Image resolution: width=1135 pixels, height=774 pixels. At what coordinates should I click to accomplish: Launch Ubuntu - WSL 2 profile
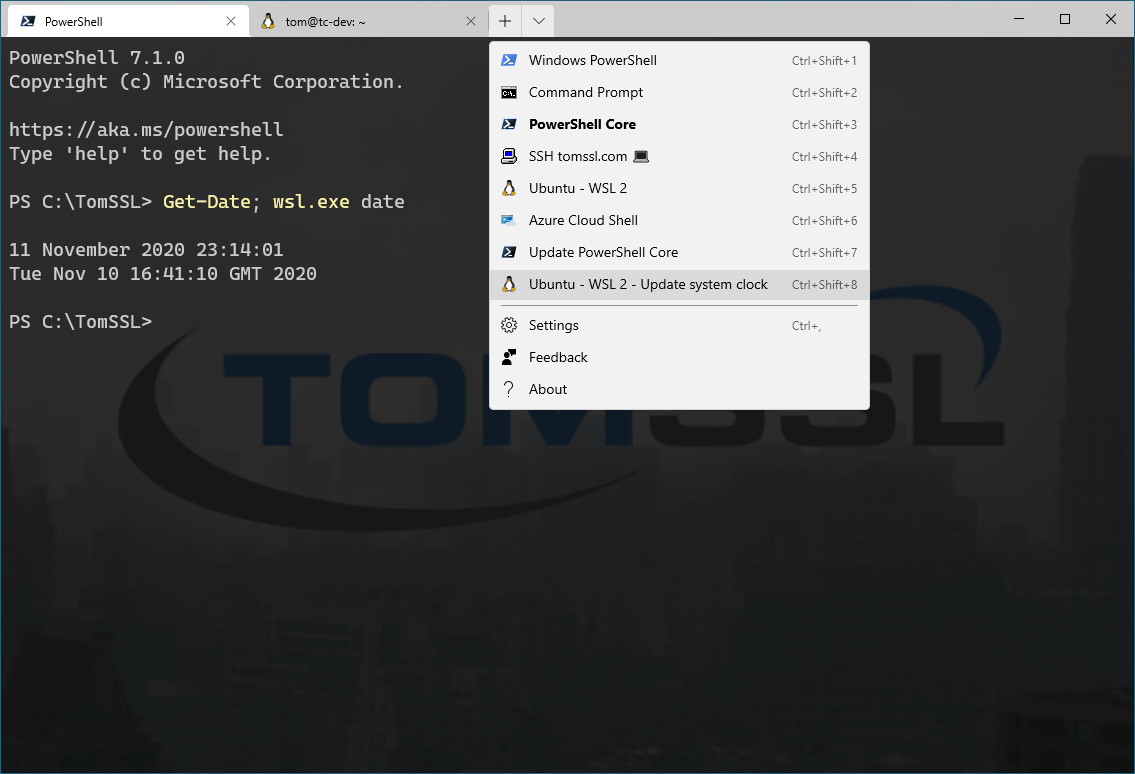(578, 188)
